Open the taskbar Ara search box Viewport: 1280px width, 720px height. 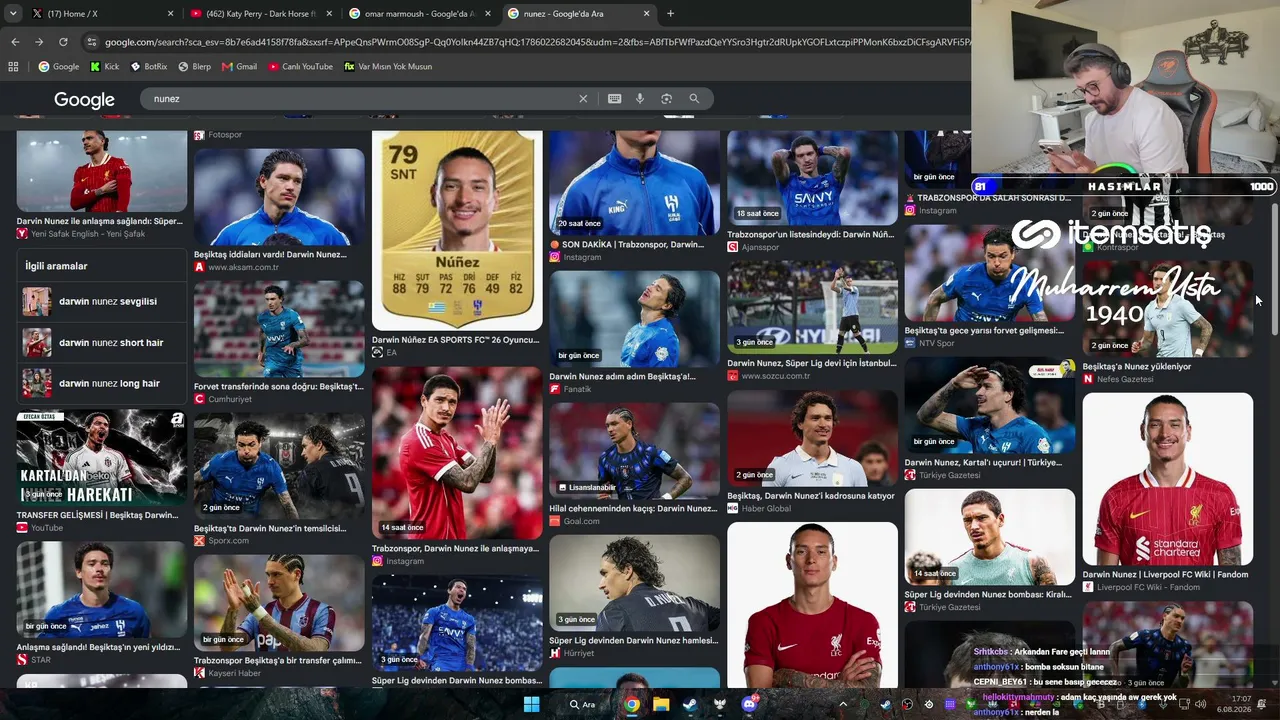click(x=582, y=704)
